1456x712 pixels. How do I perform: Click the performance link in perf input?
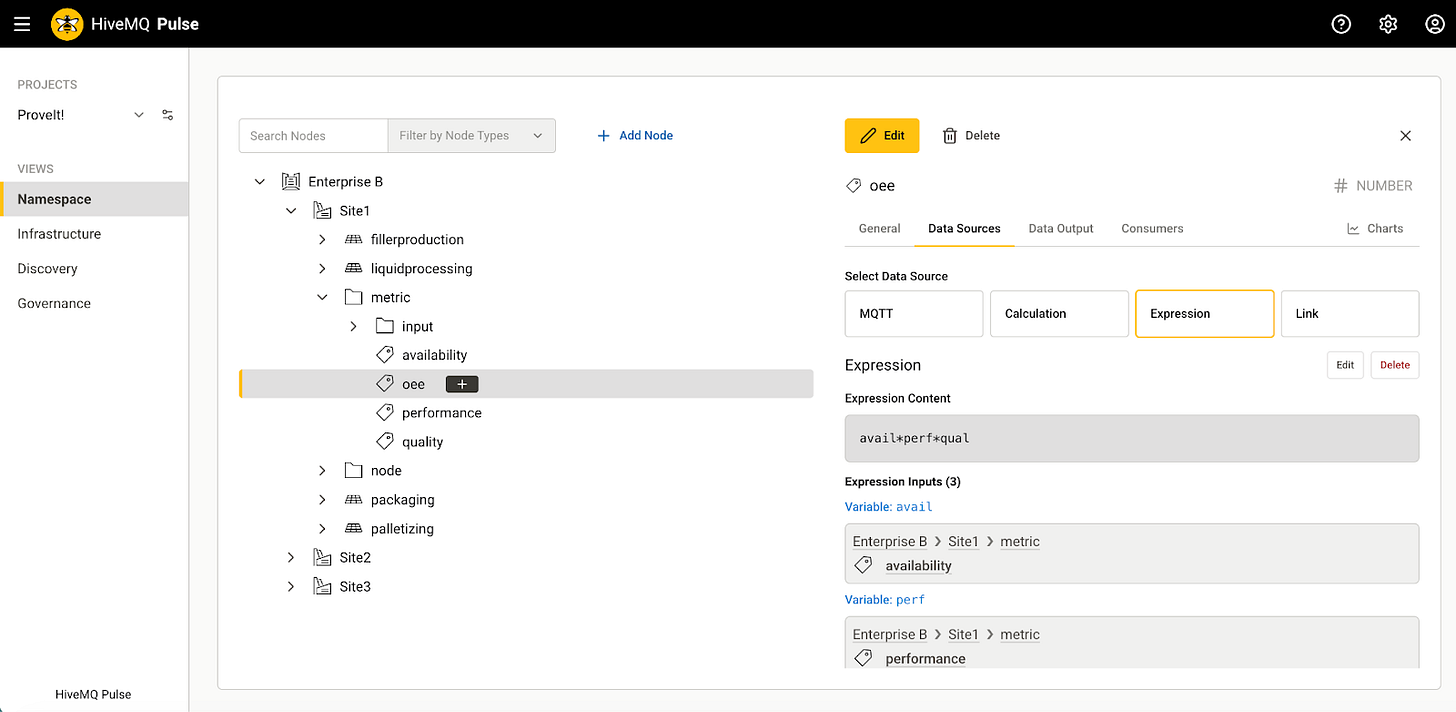(x=925, y=659)
